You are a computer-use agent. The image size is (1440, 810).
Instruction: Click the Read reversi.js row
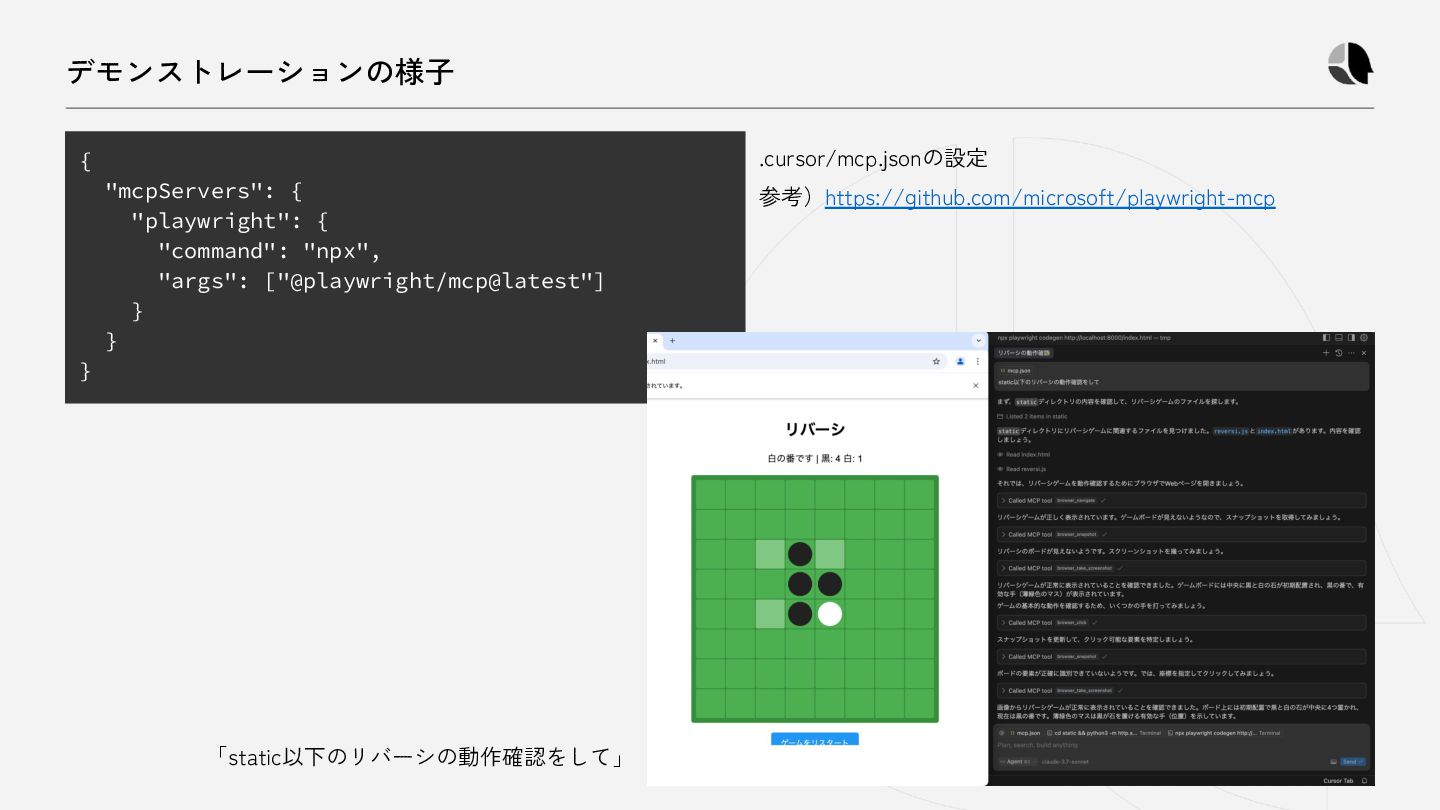tap(1022, 469)
